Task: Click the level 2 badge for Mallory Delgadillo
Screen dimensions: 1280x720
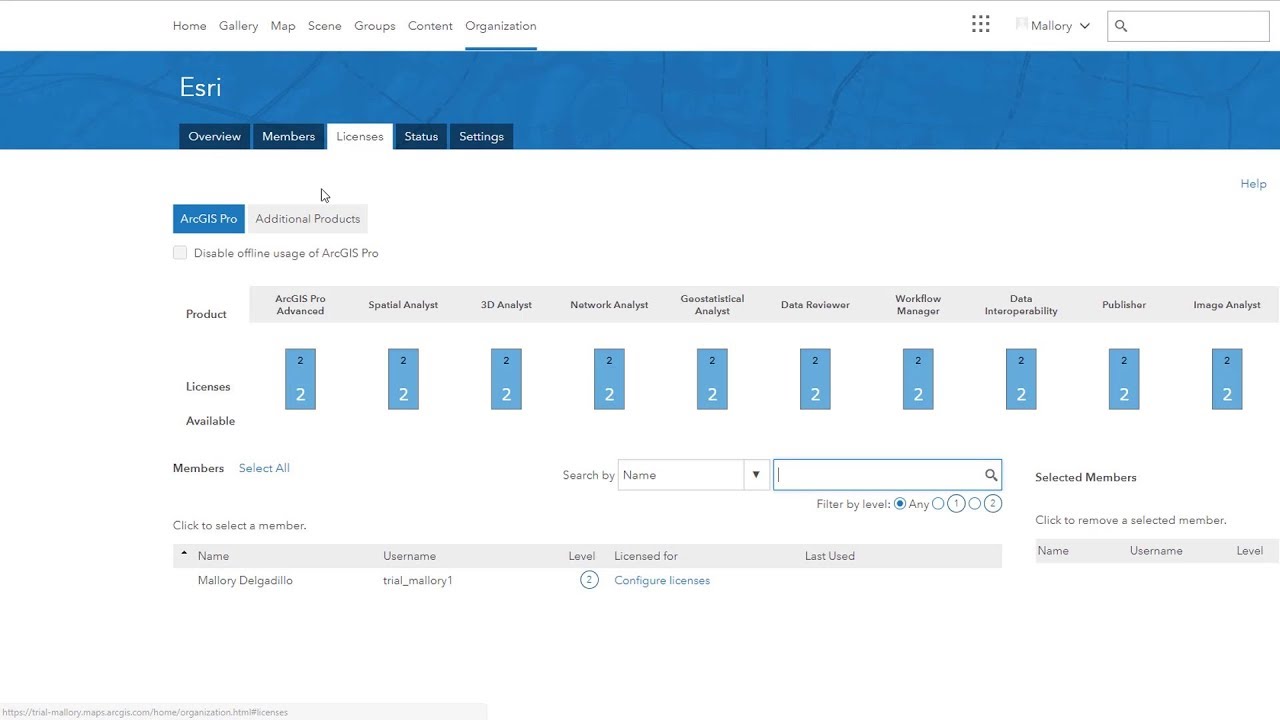Action: [x=589, y=580]
